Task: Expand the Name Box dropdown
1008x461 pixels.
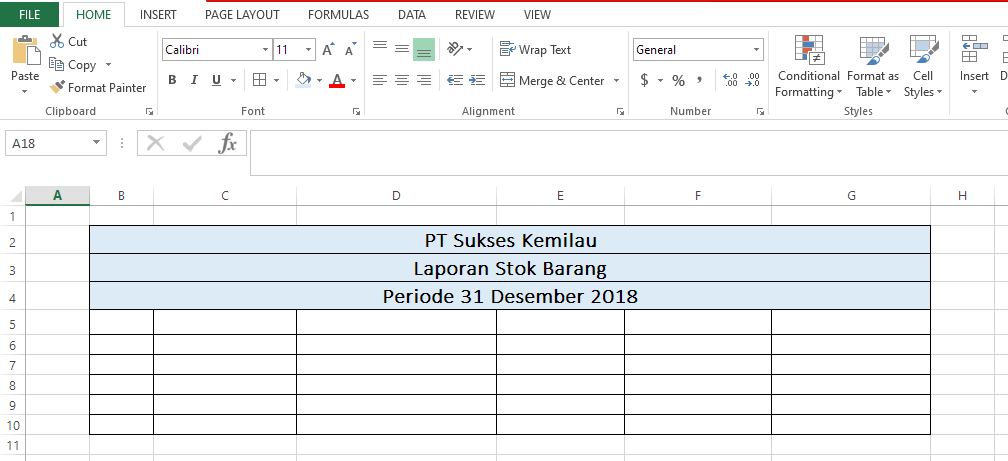Action: (96, 143)
